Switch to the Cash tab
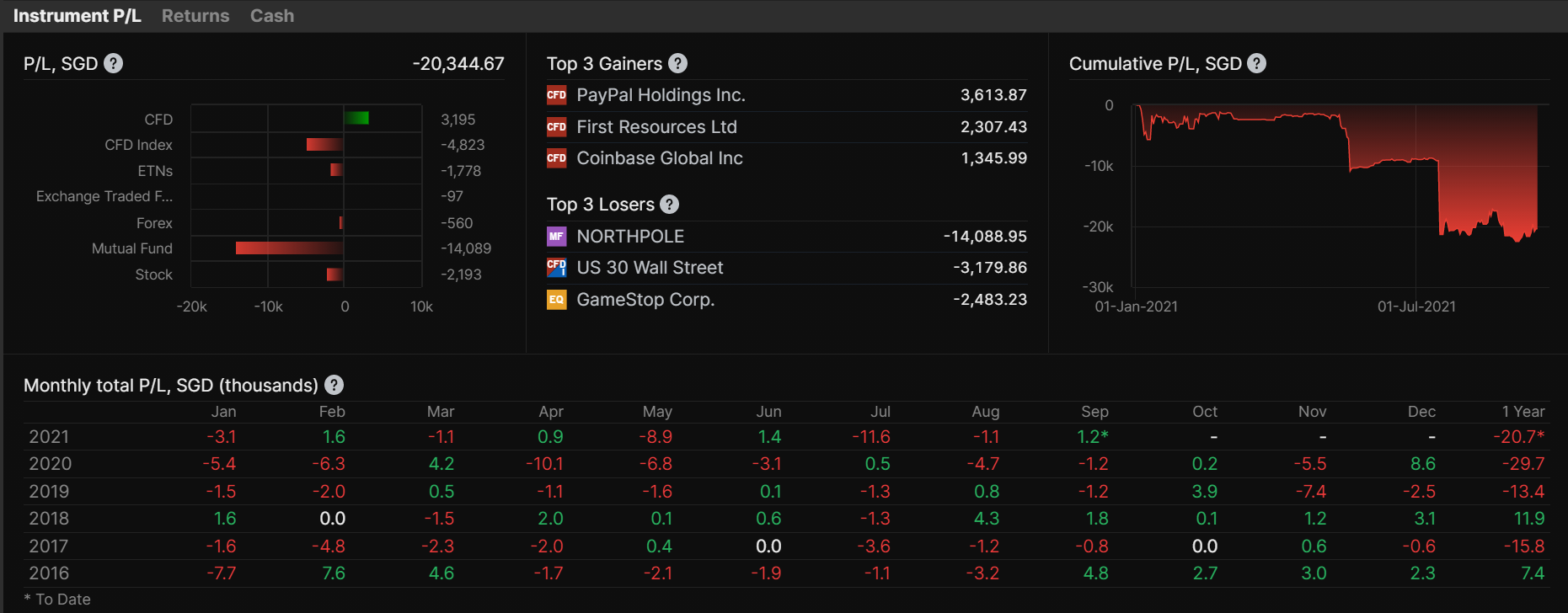This screenshot has width=1568, height=613. [272, 16]
